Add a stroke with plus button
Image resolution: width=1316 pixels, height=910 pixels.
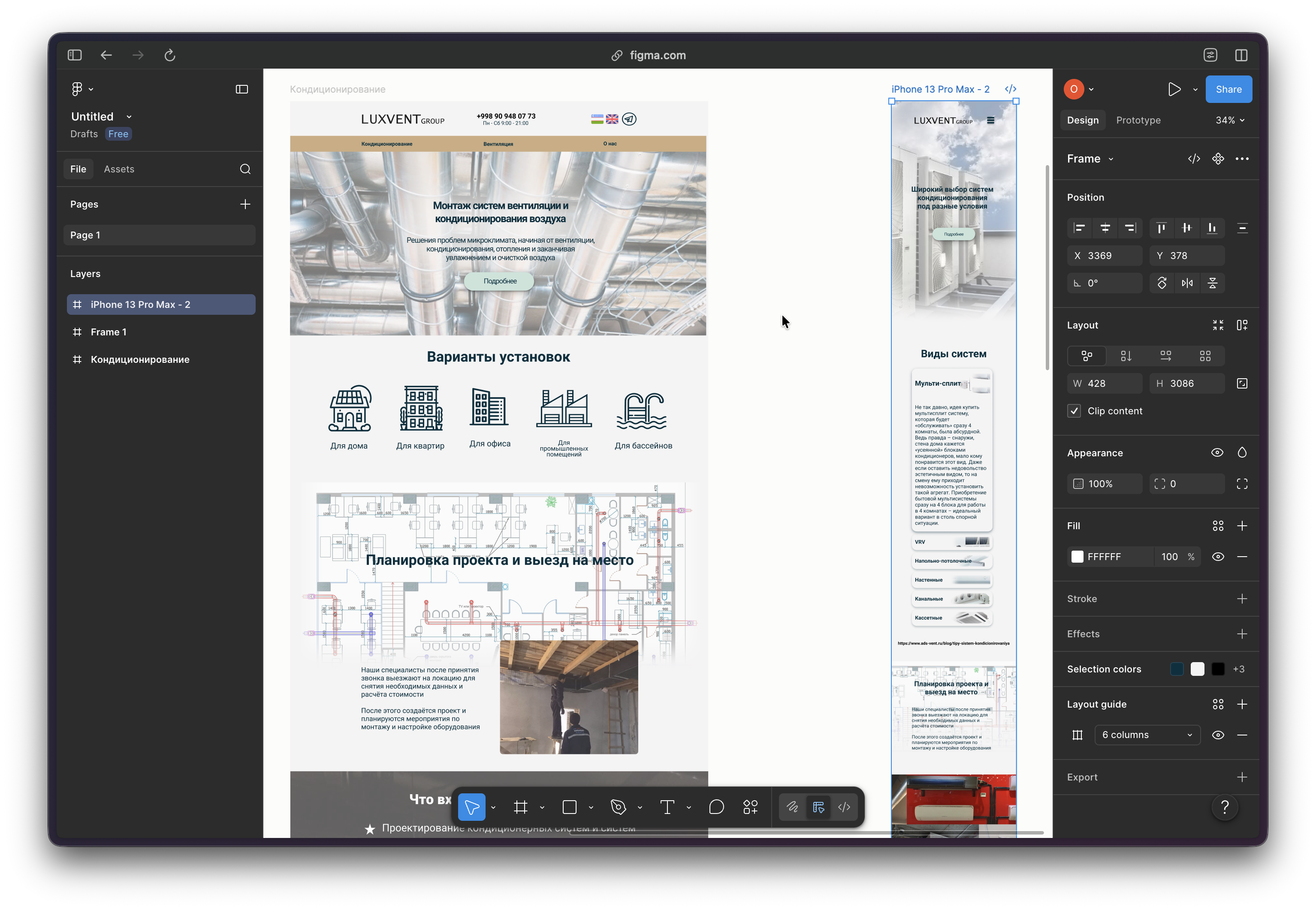1242,599
